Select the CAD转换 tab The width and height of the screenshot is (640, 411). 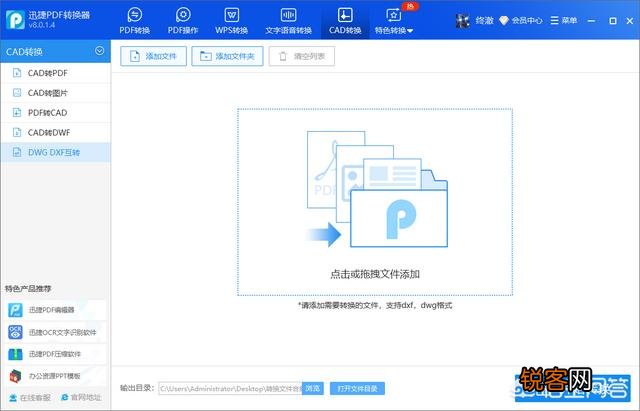(x=345, y=20)
